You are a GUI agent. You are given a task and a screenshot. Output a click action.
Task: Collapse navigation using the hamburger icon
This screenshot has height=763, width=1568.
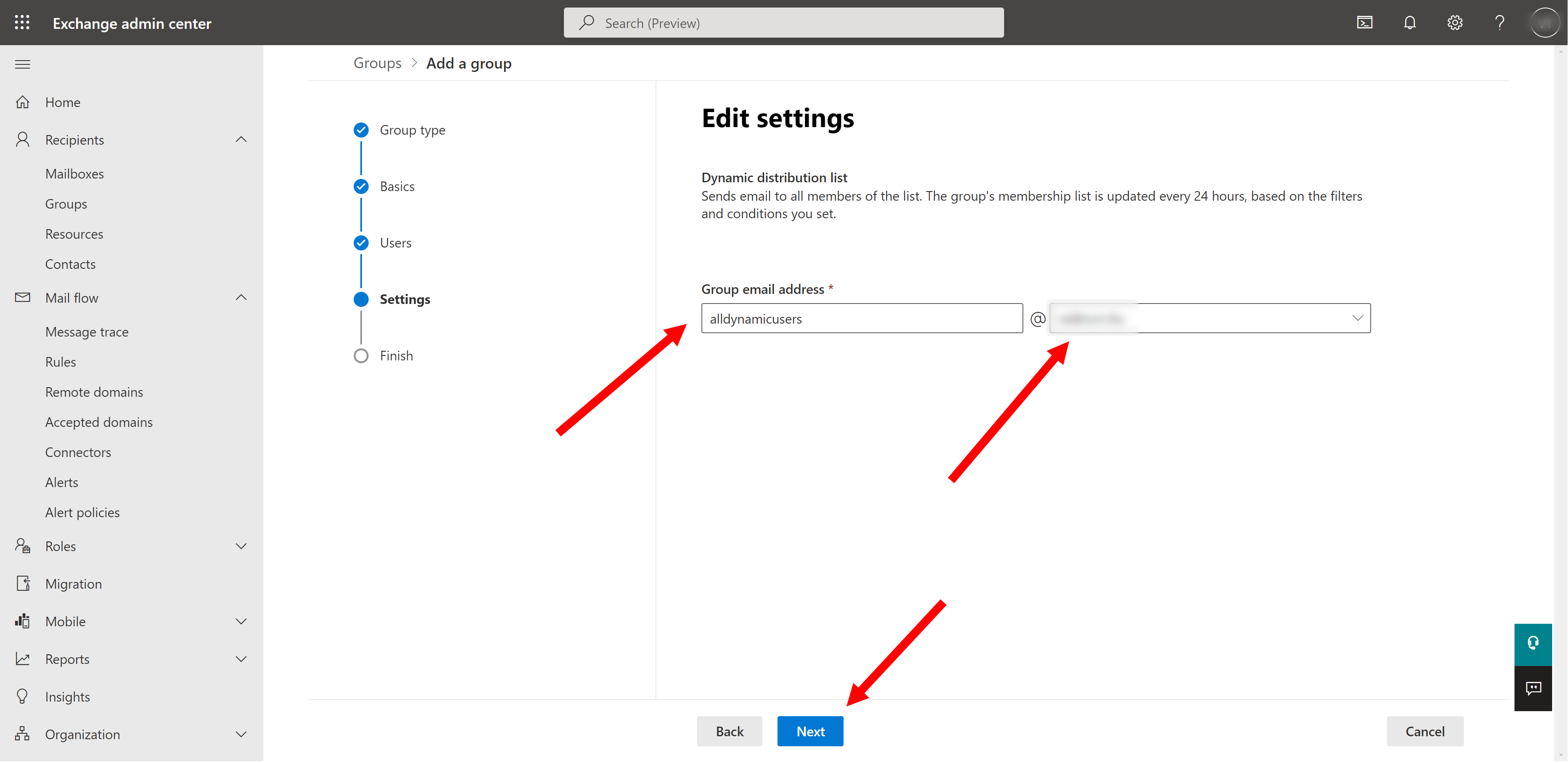click(x=23, y=64)
